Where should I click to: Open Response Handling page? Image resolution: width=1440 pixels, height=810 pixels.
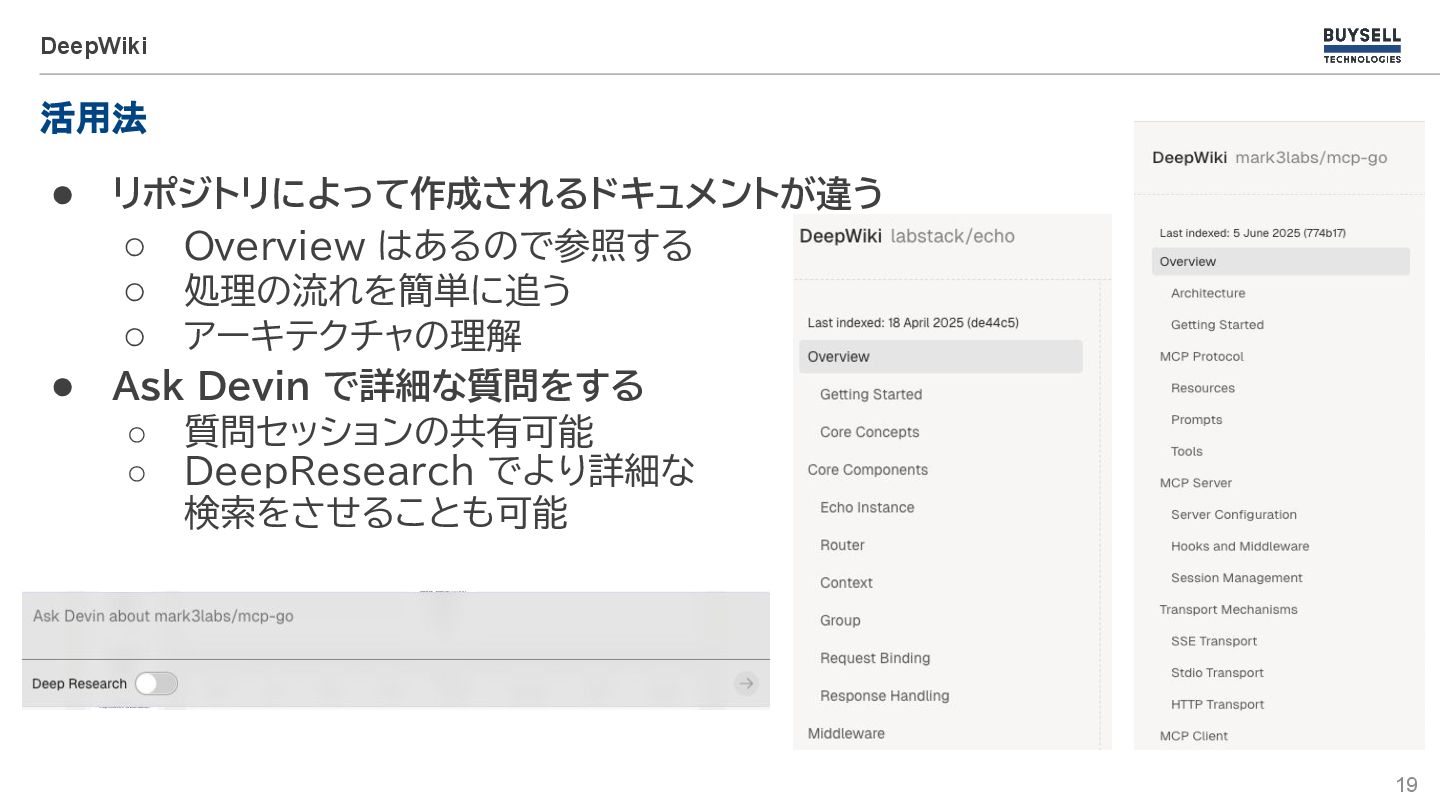(x=884, y=696)
